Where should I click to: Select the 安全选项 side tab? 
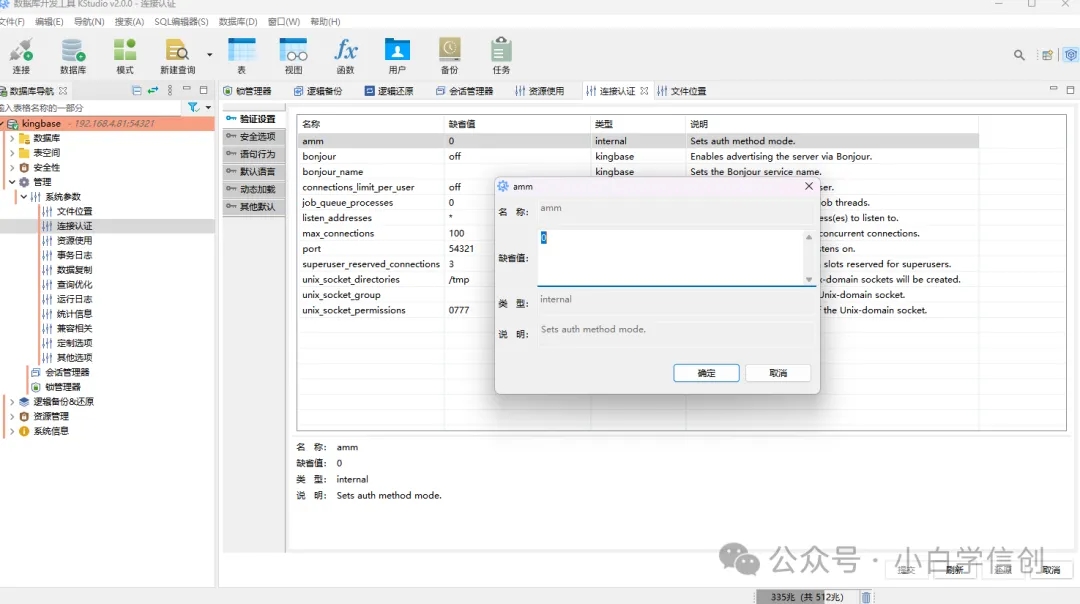coord(252,136)
